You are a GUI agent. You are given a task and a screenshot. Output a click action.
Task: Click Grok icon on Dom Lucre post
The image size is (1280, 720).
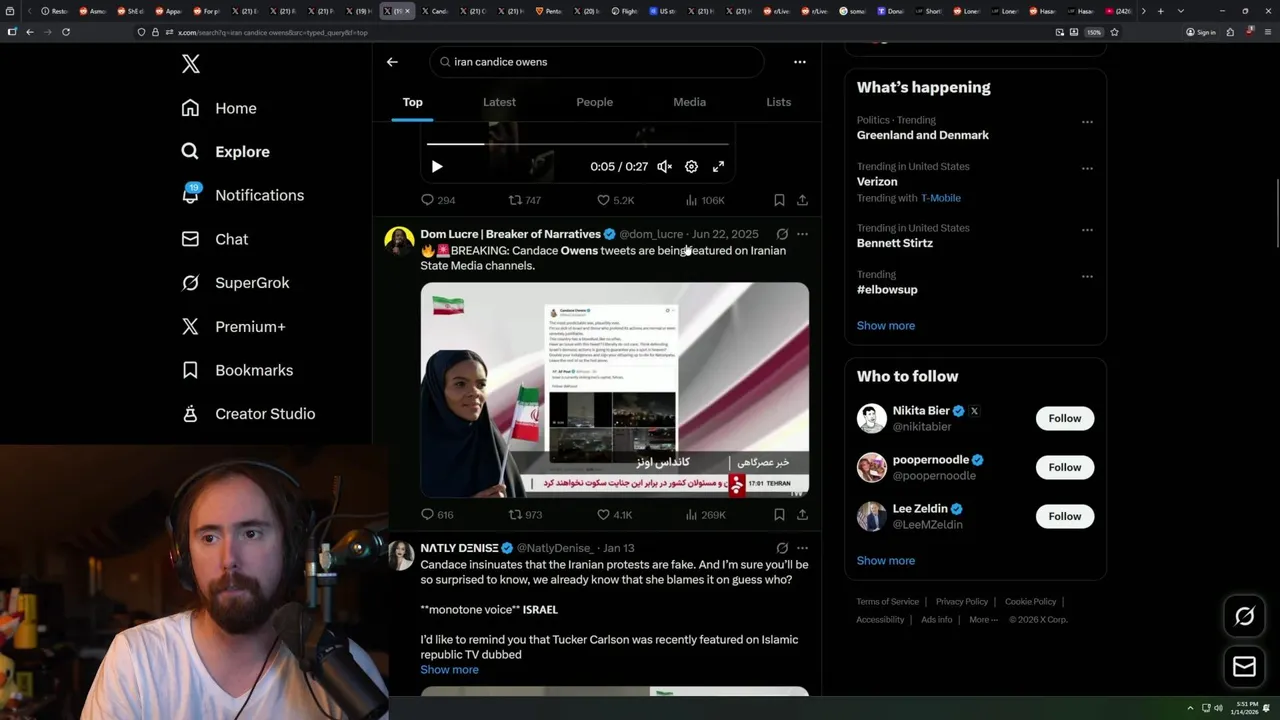pos(782,234)
